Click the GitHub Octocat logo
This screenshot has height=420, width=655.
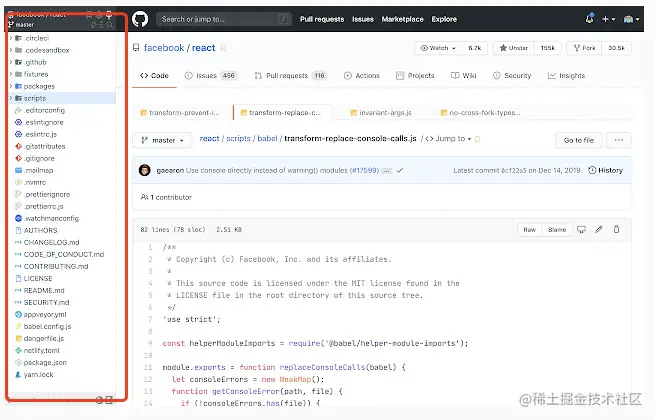(x=140, y=19)
